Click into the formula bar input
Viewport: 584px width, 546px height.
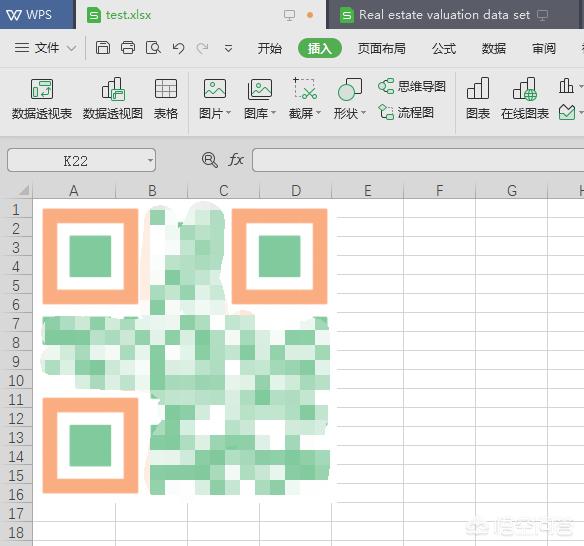pos(418,160)
